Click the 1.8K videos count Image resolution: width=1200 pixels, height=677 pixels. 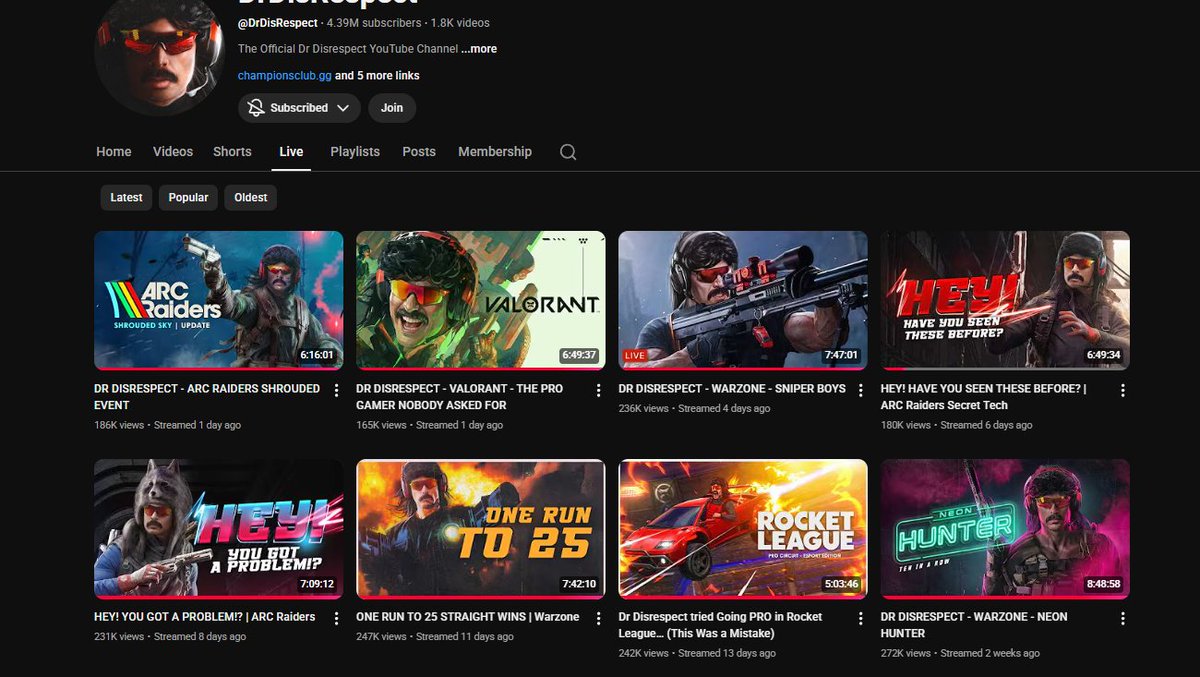point(461,22)
